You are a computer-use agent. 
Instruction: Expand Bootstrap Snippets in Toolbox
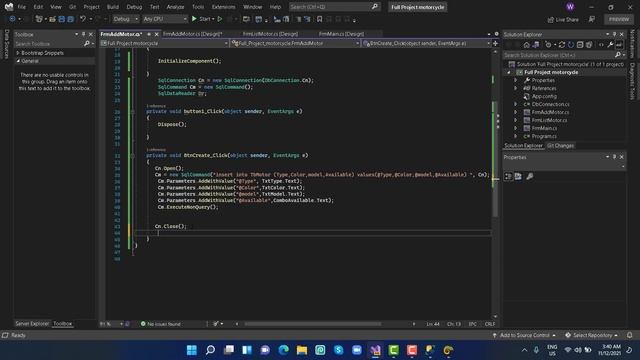tap(18, 53)
